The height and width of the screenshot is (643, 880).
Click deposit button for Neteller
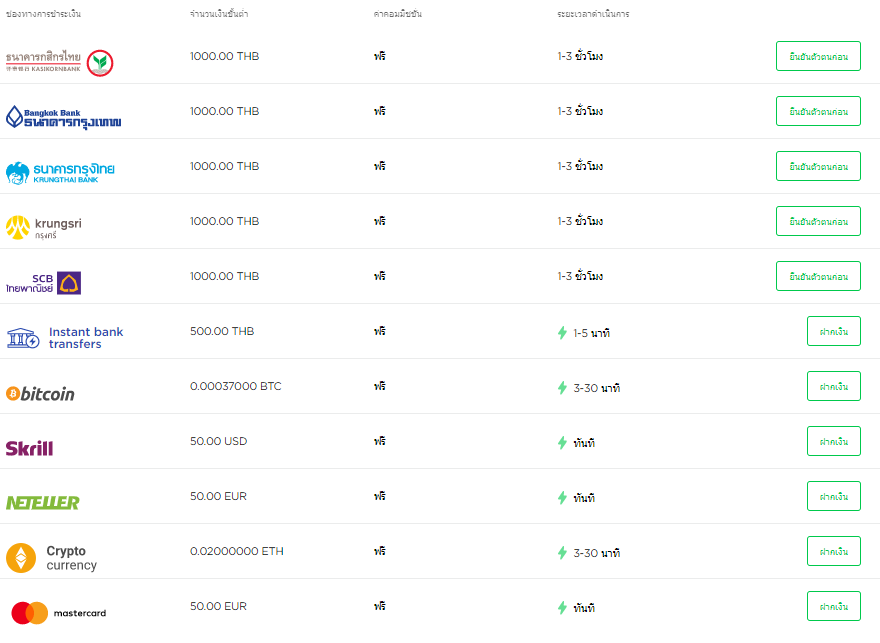833,496
